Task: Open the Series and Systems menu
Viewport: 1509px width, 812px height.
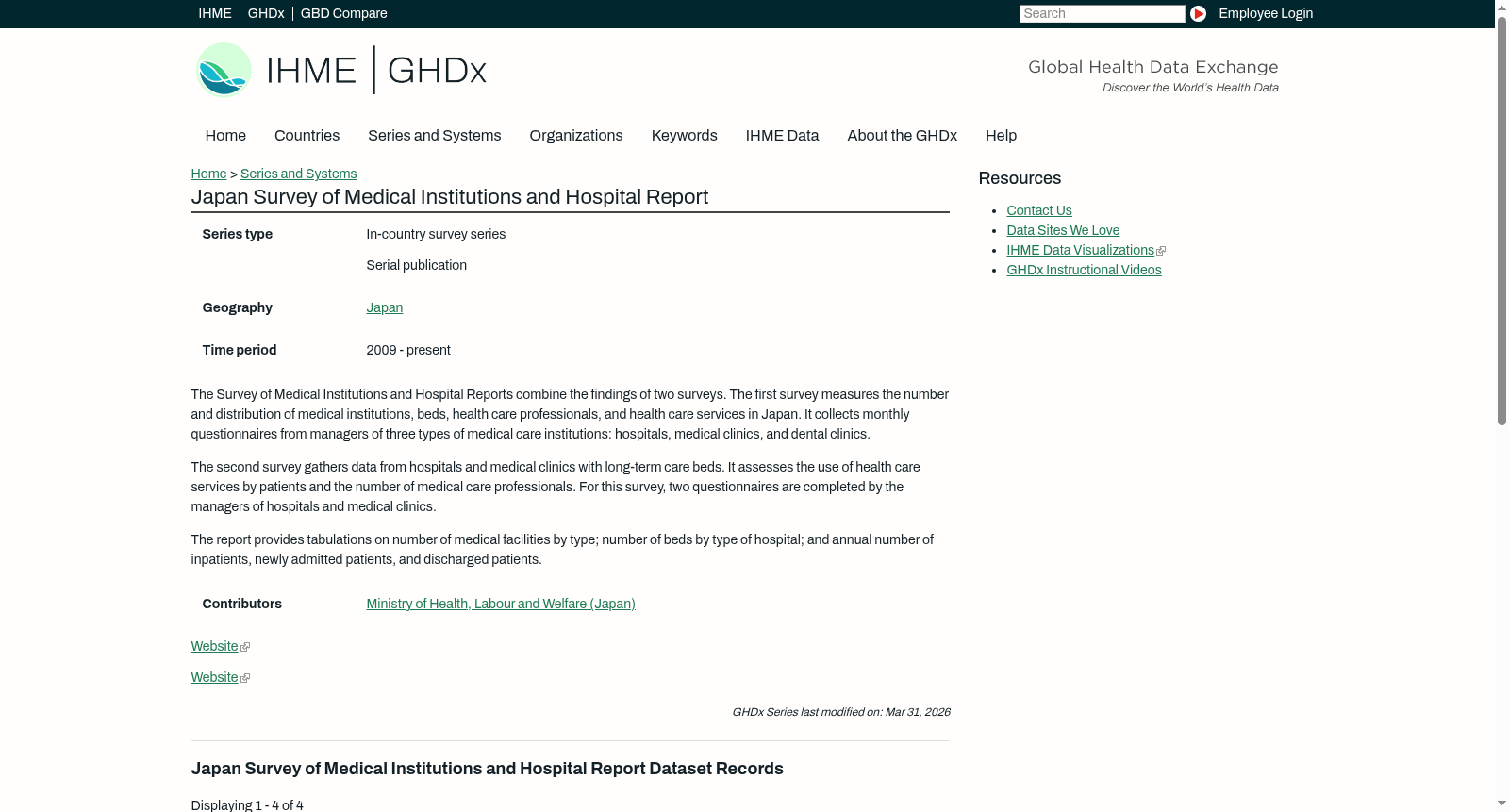Action: [x=434, y=136]
